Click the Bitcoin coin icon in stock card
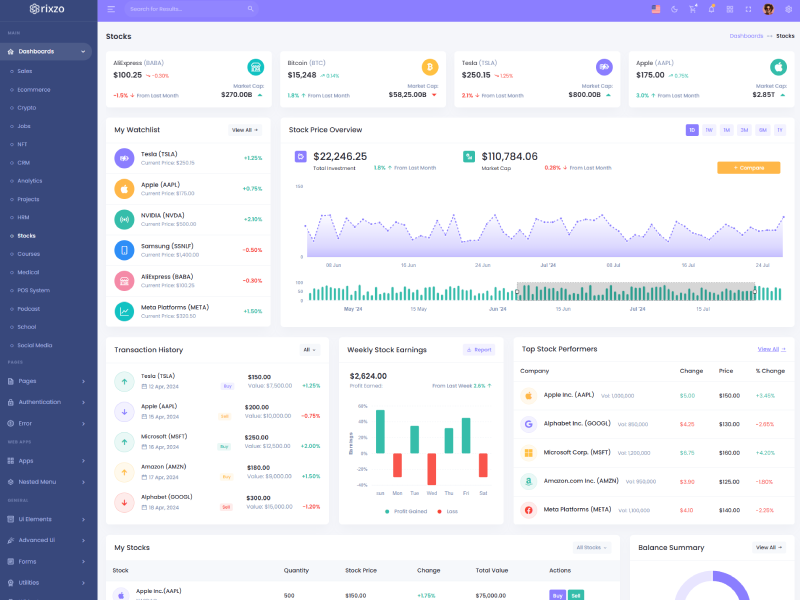 (430, 67)
